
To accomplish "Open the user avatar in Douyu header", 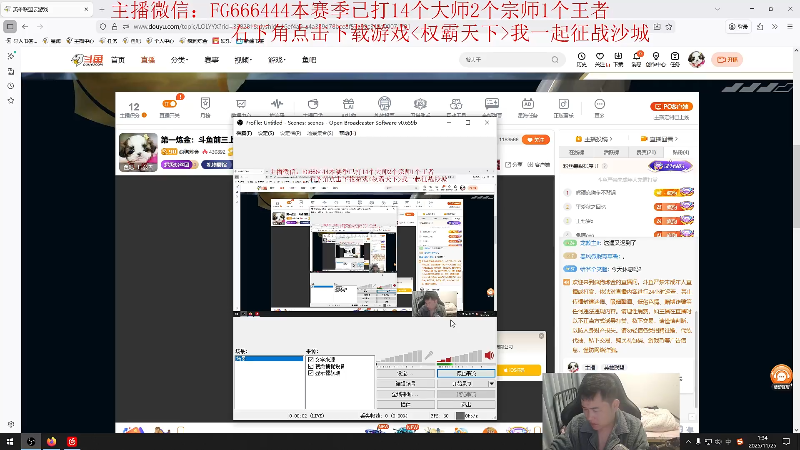I will [696, 59].
